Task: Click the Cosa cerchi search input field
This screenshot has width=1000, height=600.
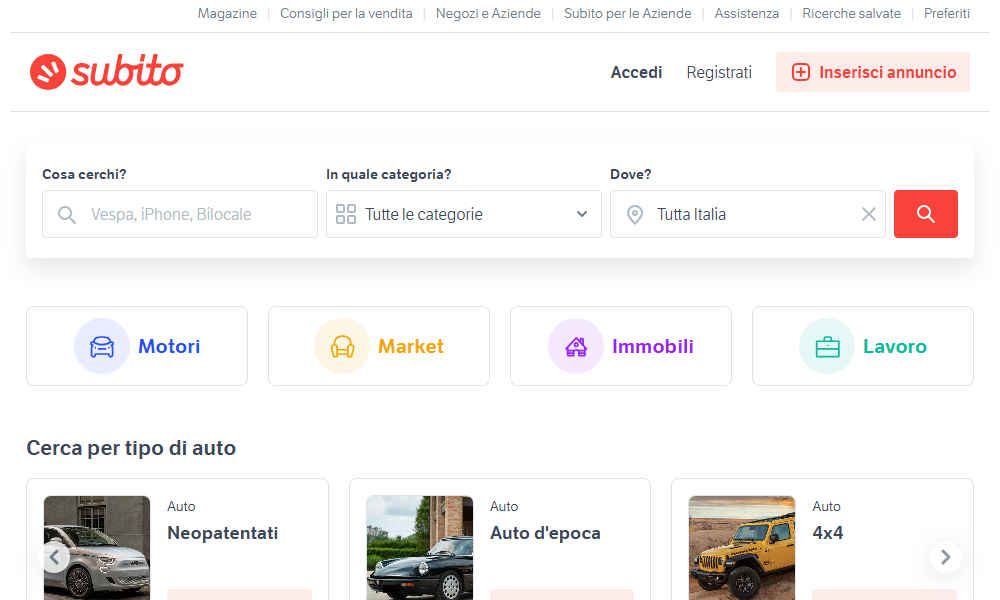Action: tap(180, 213)
